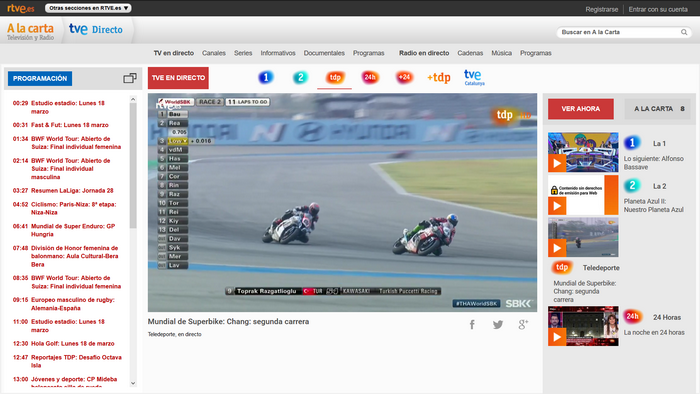Select the La 2 channel icon
This screenshot has width=700, height=394.
pyautogui.click(x=300, y=78)
